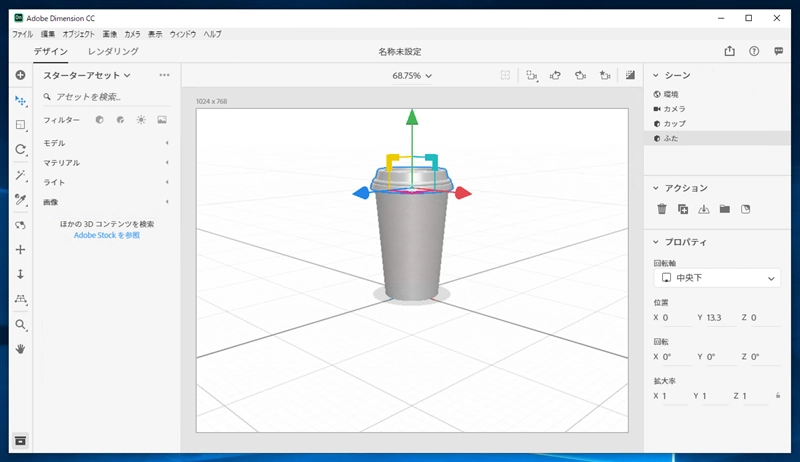This screenshot has height=462, width=800.
Task: Select カップ in the scene list
Action: point(717,123)
